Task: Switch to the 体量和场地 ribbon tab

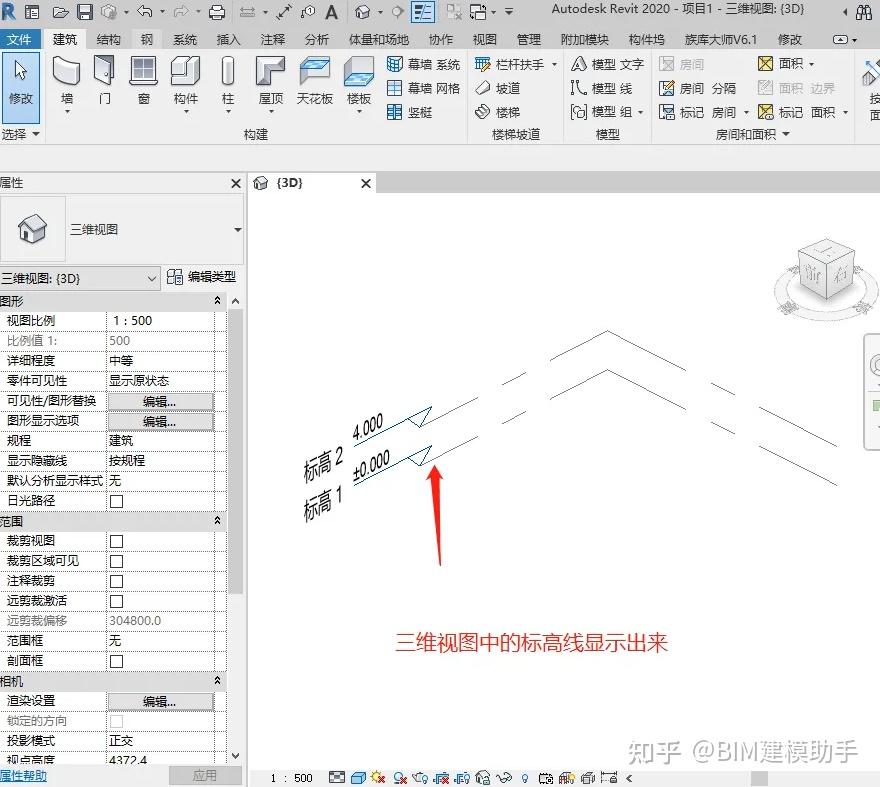Action: click(x=378, y=39)
